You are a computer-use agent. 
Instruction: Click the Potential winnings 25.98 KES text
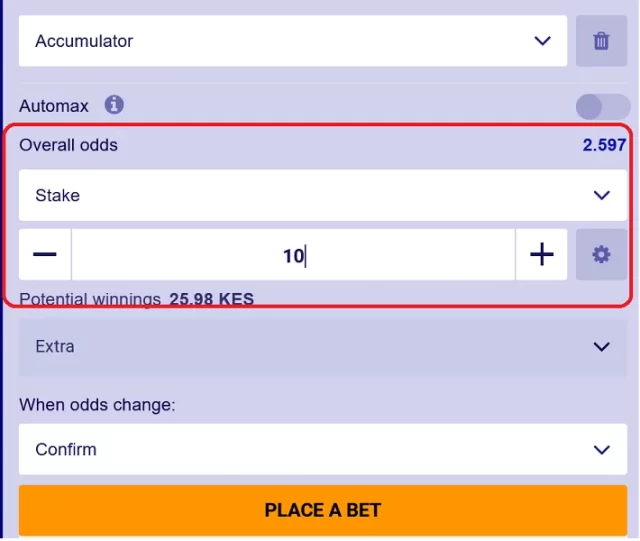[x=136, y=299]
